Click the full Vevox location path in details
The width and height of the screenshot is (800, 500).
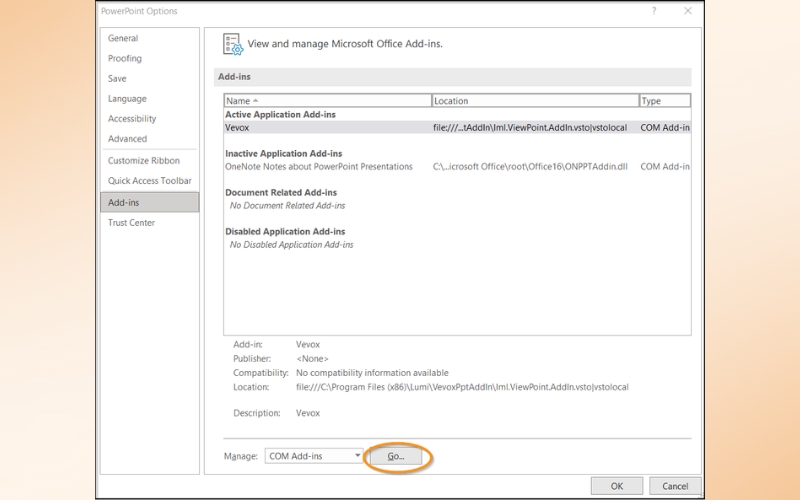pos(462,387)
